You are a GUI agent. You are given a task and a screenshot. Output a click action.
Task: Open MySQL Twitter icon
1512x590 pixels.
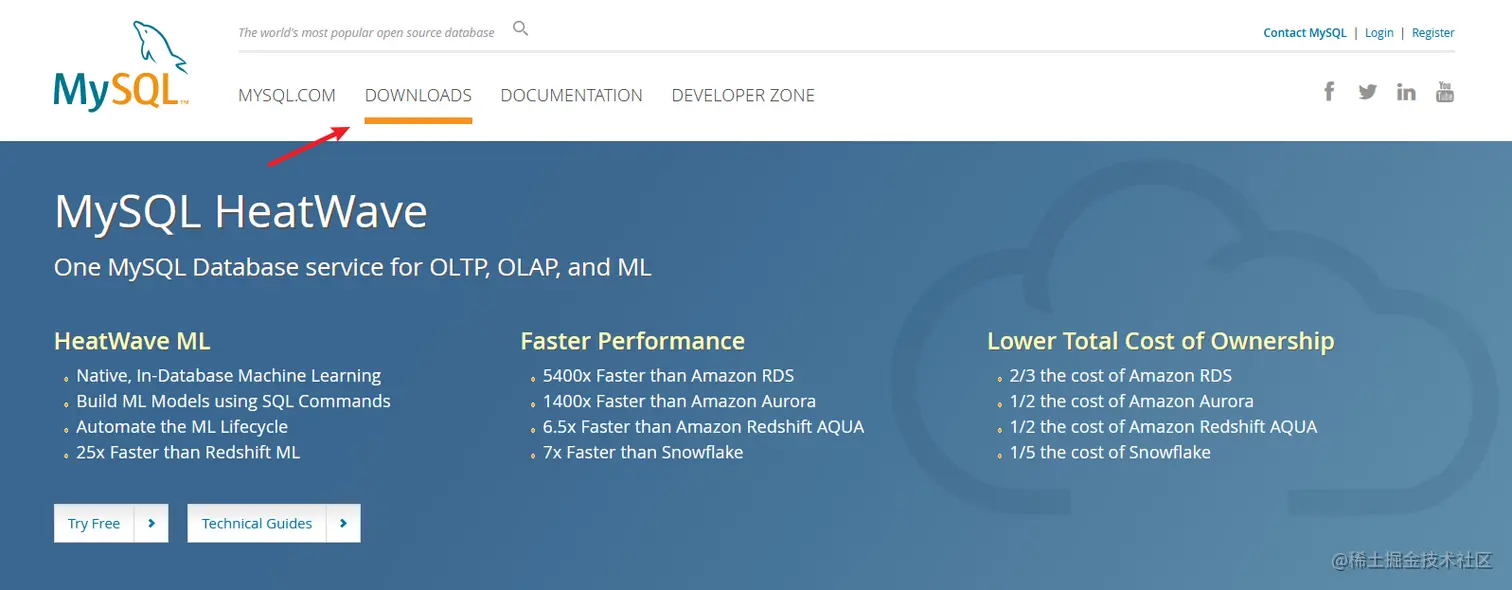point(1367,92)
